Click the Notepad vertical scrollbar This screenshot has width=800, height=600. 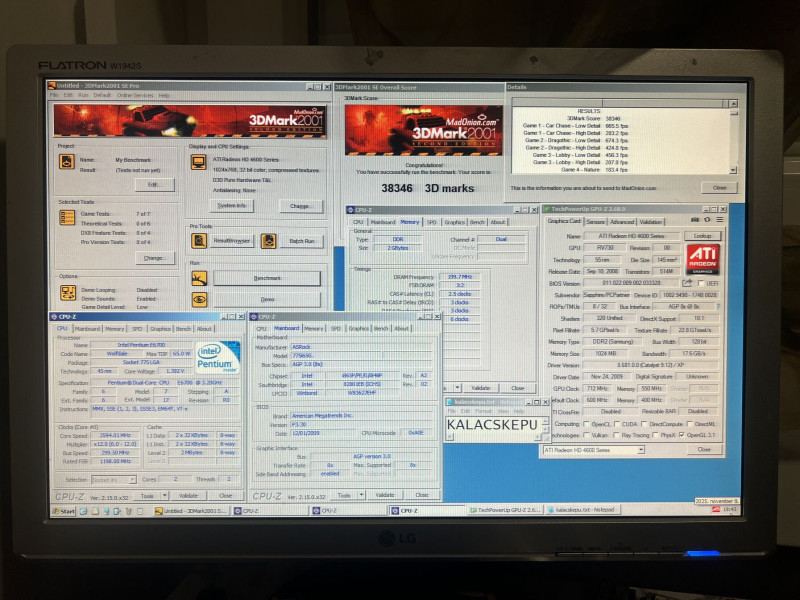click(x=546, y=426)
